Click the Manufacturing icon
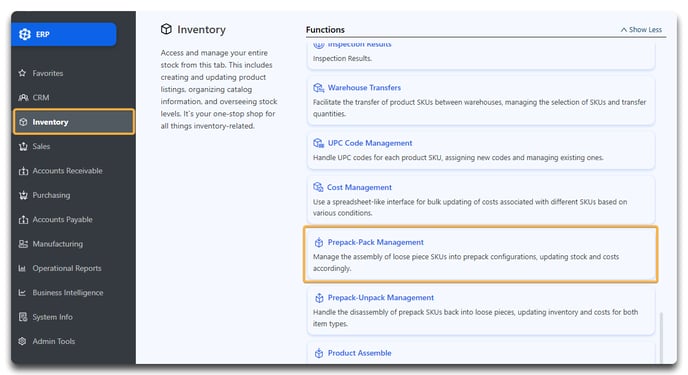 pyautogui.click(x=23, y=244)
